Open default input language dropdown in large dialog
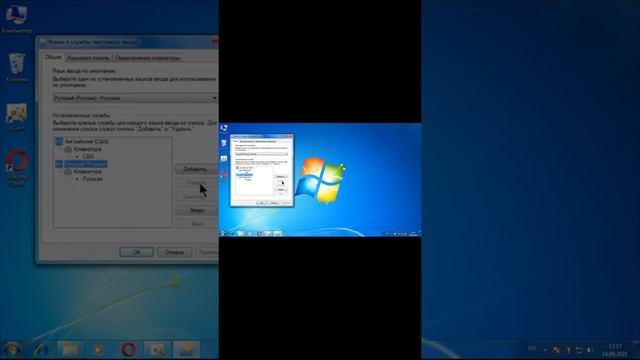This screenshot has width=640, height=360. [135, 98]
